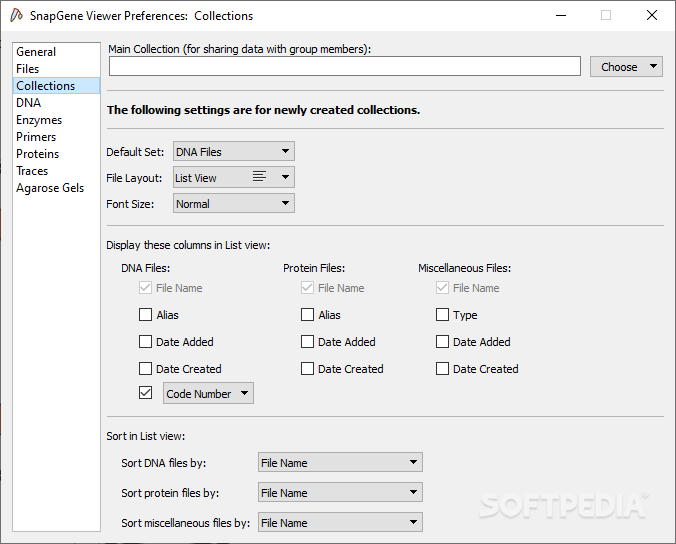The width and height of the screenshot is (676, 544).
Task: Click disabled File Name checkbox under Miscellaneous Files
Action: pos(442,288)
